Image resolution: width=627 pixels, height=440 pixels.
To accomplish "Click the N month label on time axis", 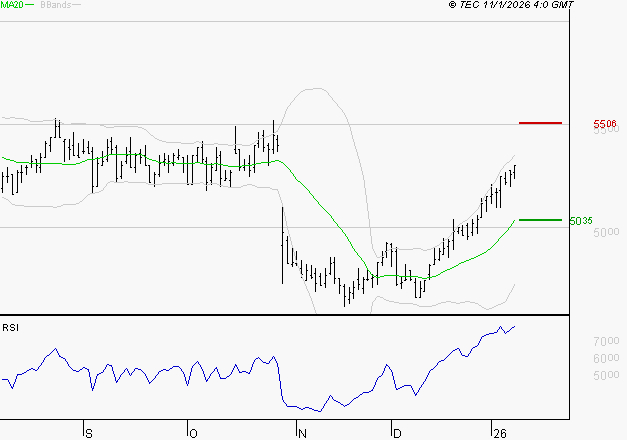I will 302,434.
